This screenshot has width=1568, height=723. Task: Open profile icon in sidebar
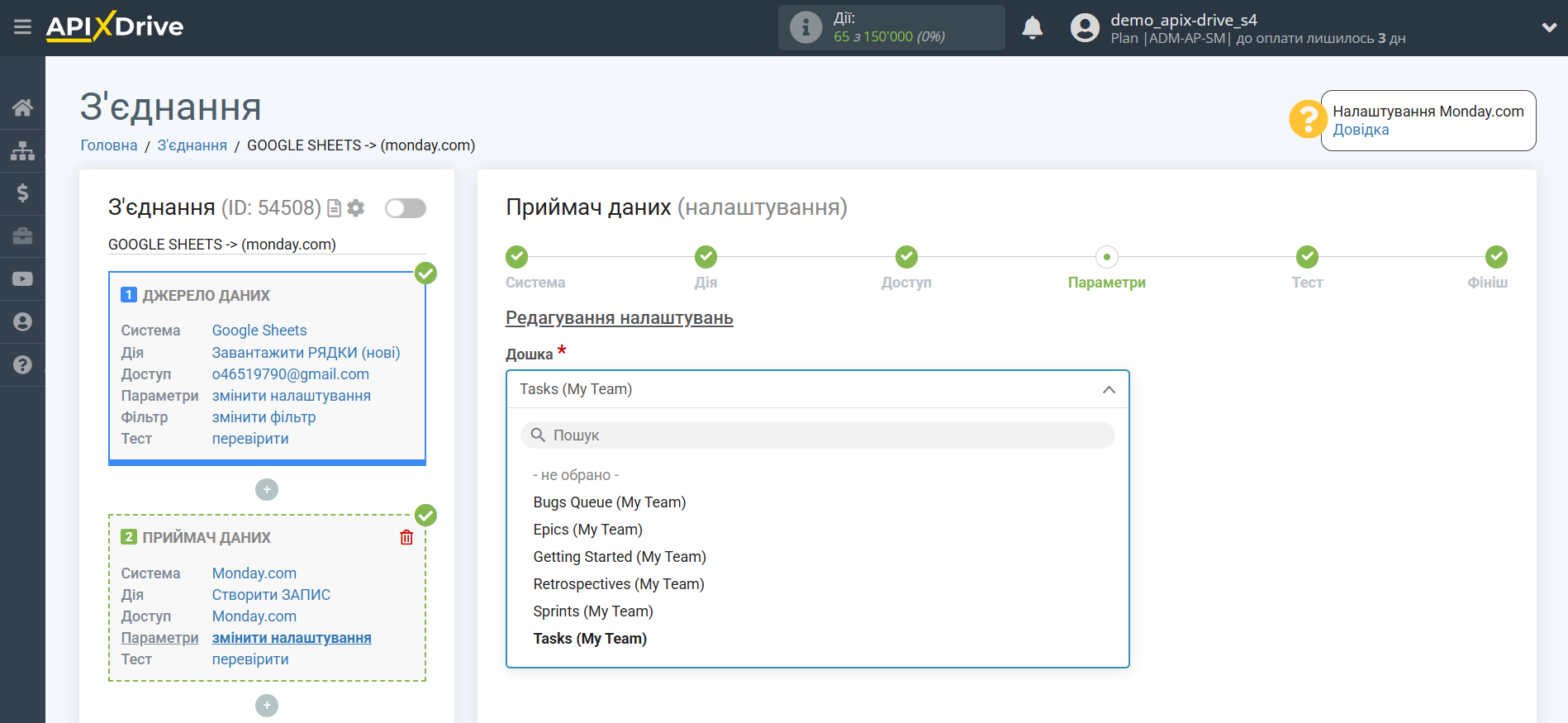pyautogui.click(x=22, y=322)
